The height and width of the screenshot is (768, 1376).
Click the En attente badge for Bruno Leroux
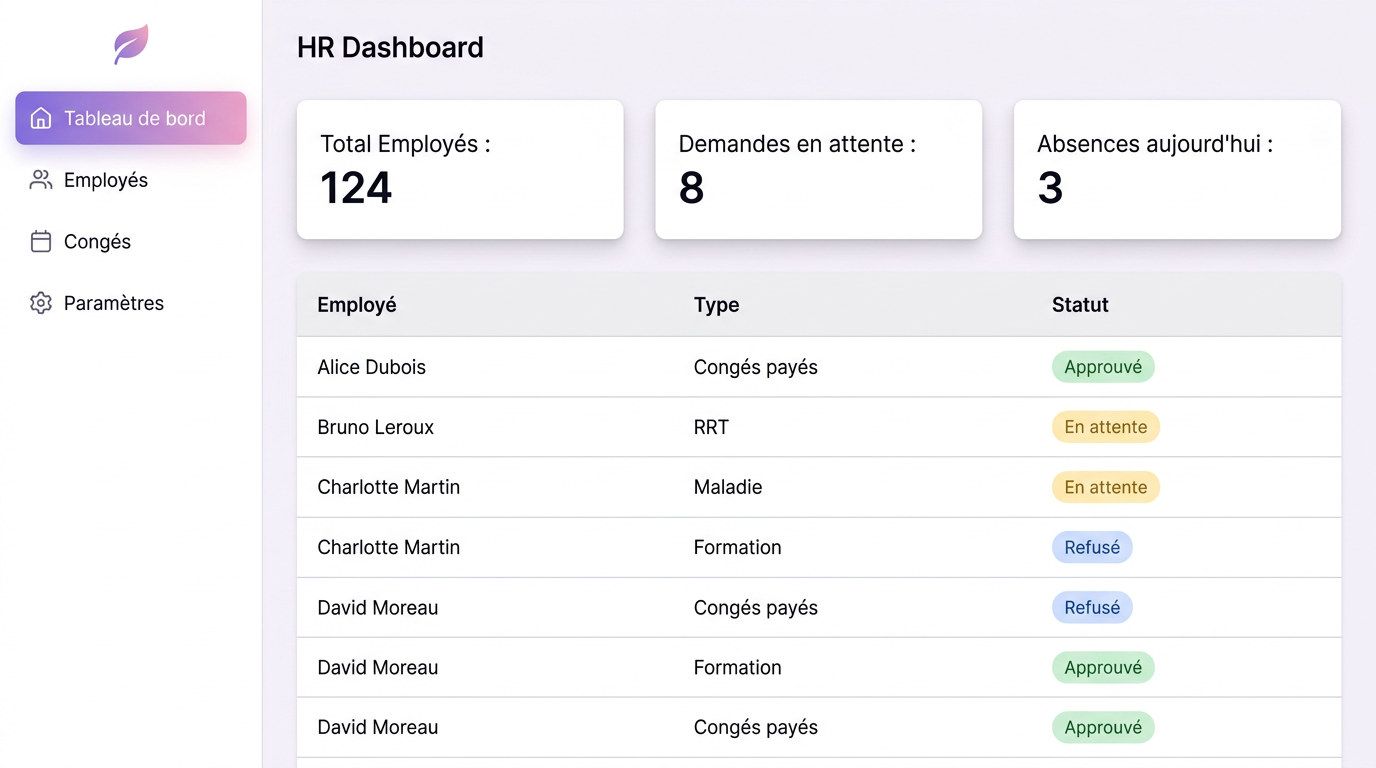click(1106, 427)
